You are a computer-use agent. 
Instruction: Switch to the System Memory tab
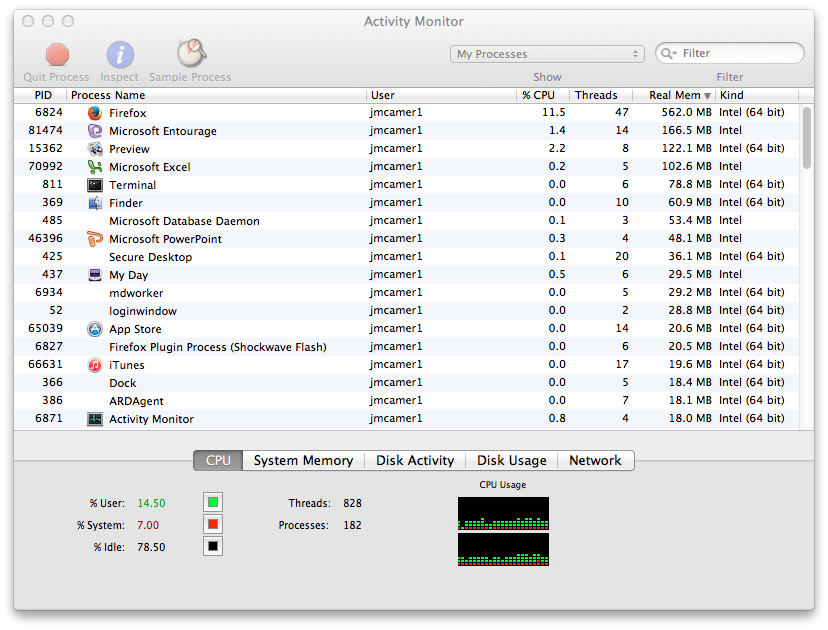(304, 460)
